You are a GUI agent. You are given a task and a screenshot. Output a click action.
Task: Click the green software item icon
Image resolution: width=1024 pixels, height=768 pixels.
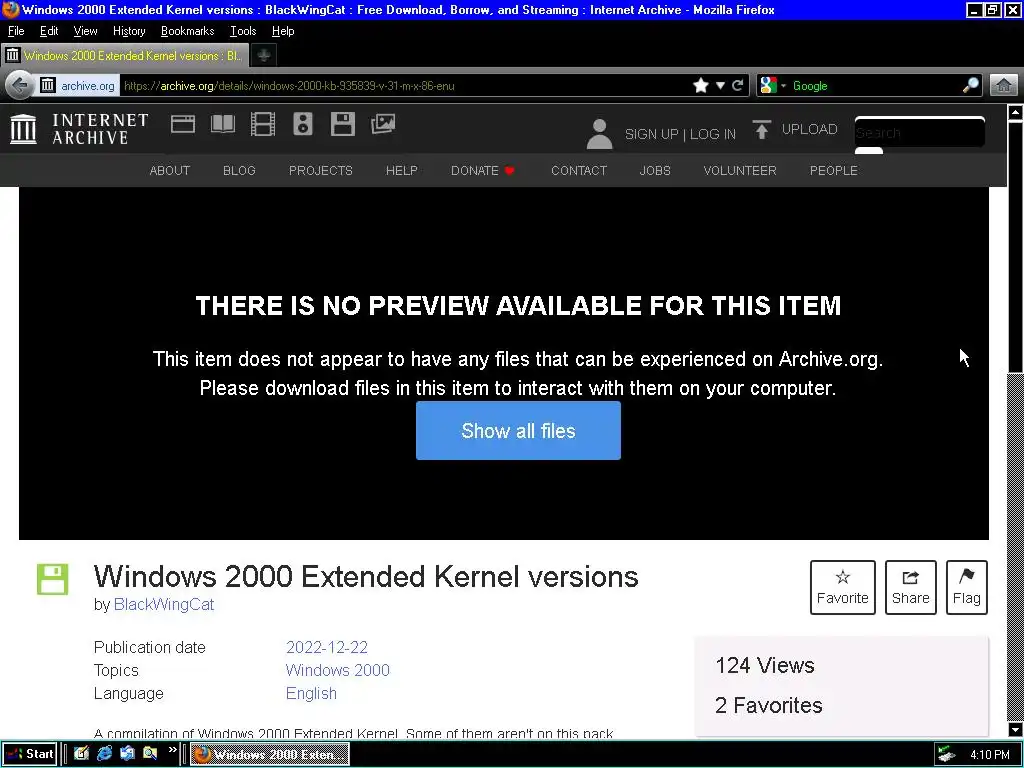(x=52, y=579)
